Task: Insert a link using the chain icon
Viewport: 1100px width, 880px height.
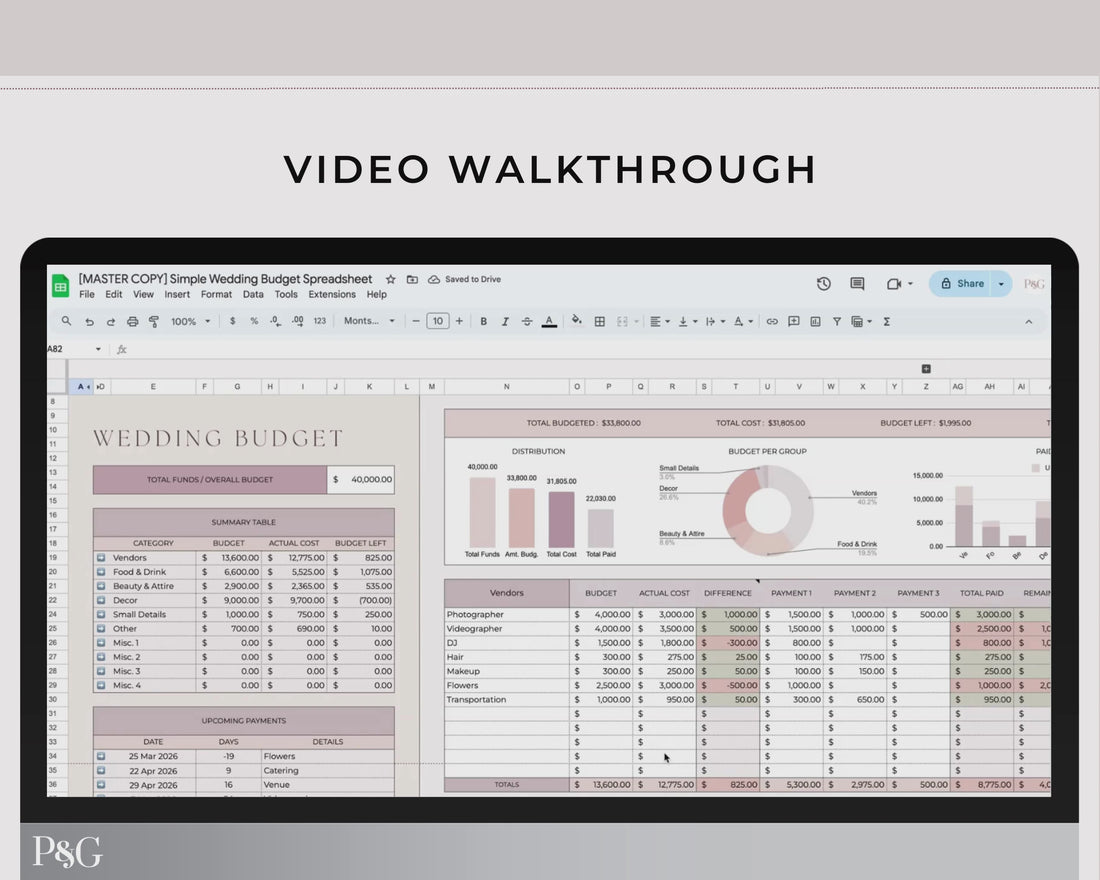Action: coord(772,322)
